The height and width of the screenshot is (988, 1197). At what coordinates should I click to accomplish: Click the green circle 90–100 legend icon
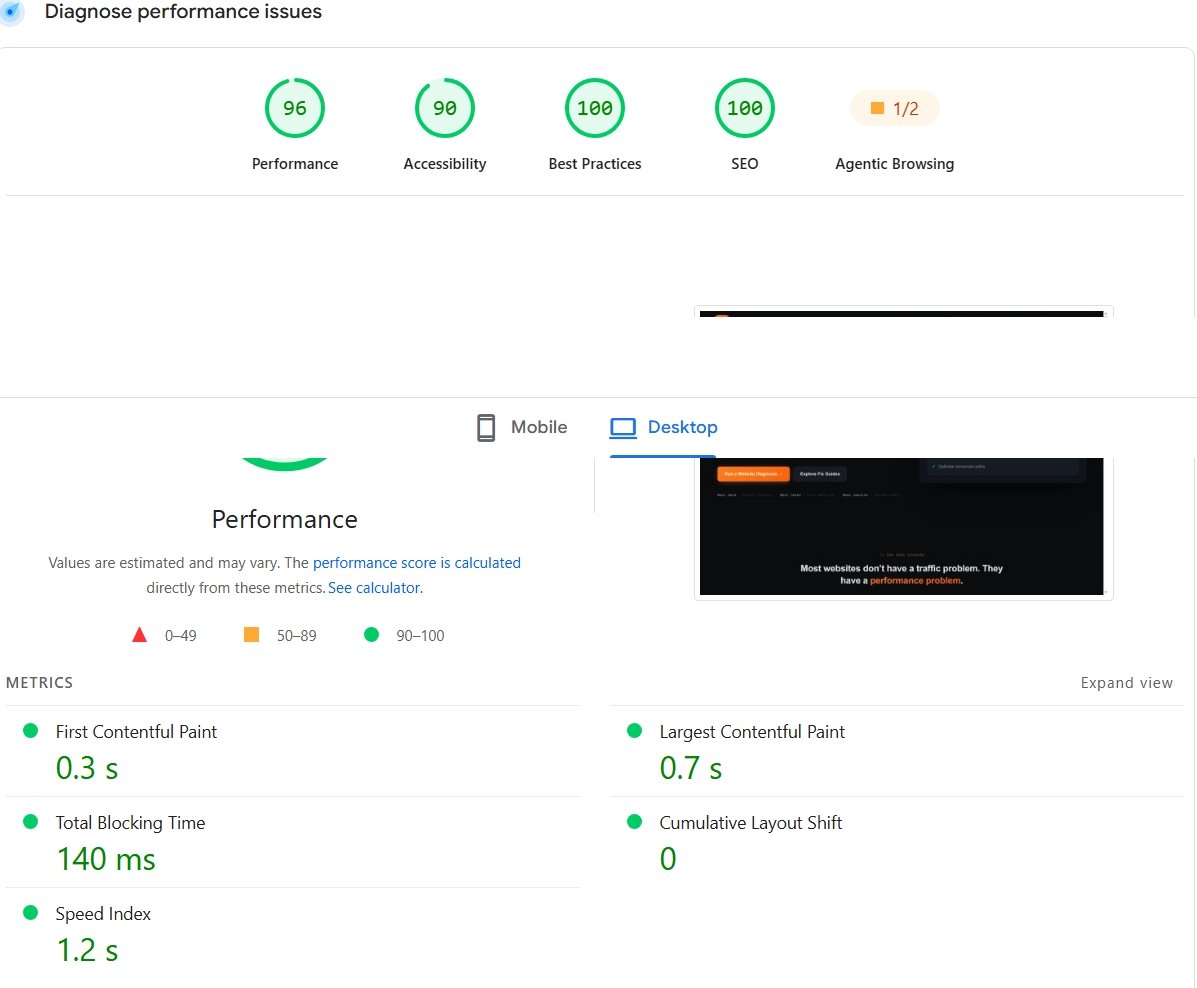click(371, 634)
